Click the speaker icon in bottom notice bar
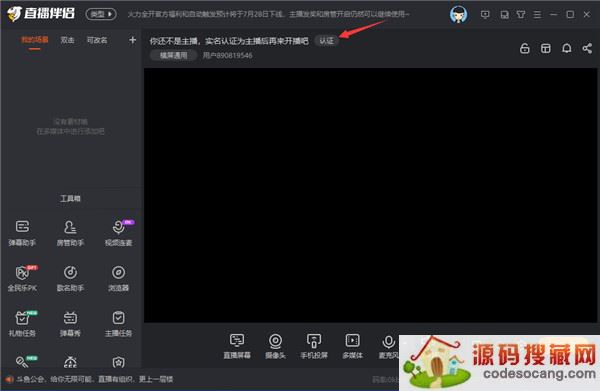 [x=9, y=379]
